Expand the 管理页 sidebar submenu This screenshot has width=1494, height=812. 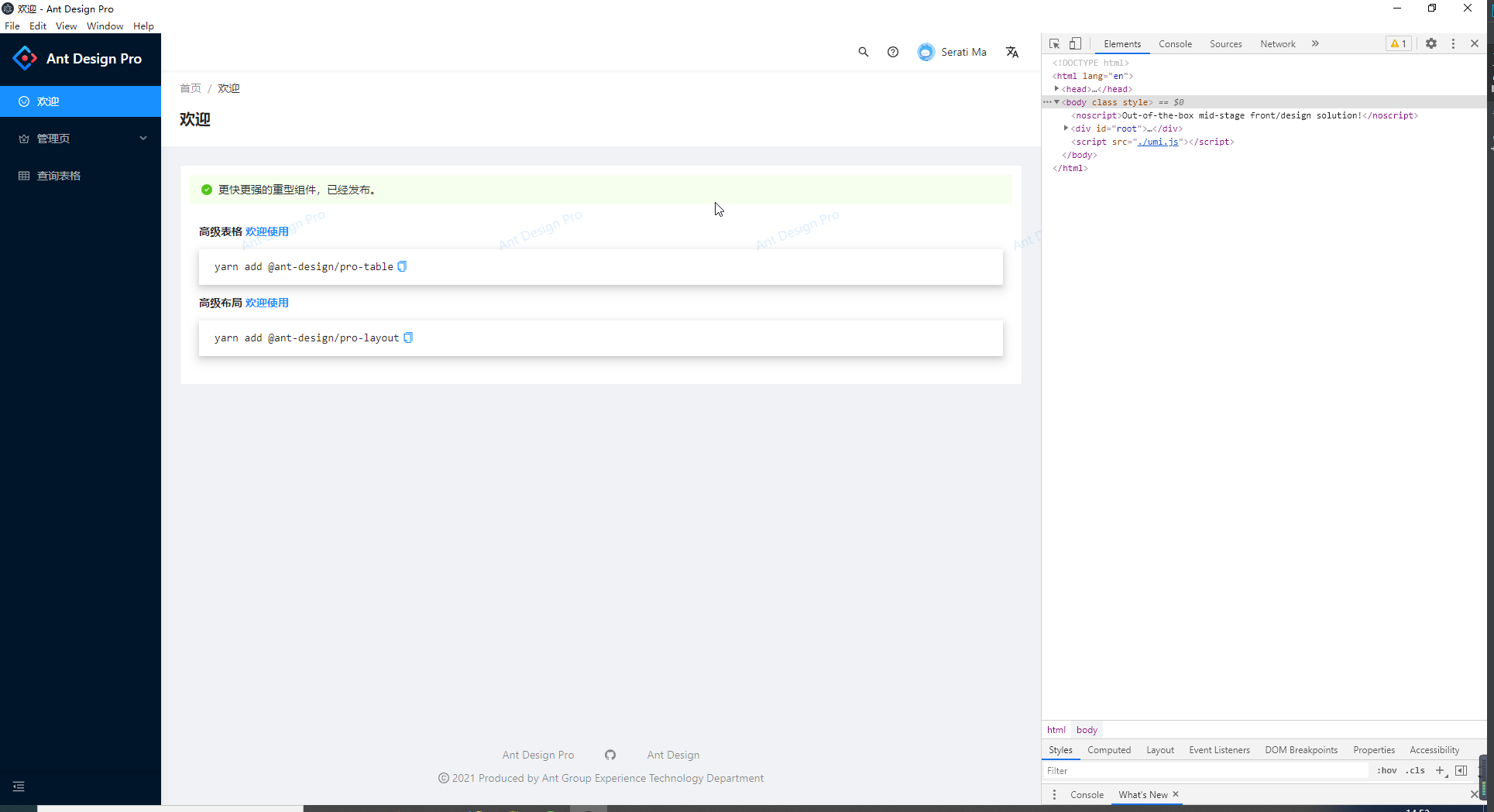81,139
